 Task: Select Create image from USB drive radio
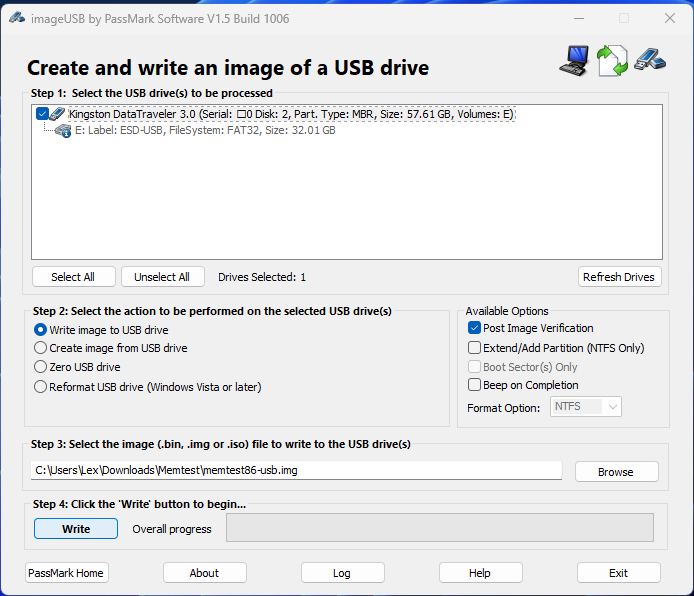(x=40, y=348)
